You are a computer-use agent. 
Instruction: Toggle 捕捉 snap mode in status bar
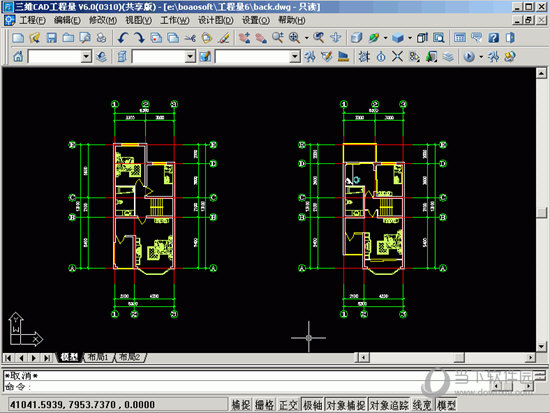[241, 405]
